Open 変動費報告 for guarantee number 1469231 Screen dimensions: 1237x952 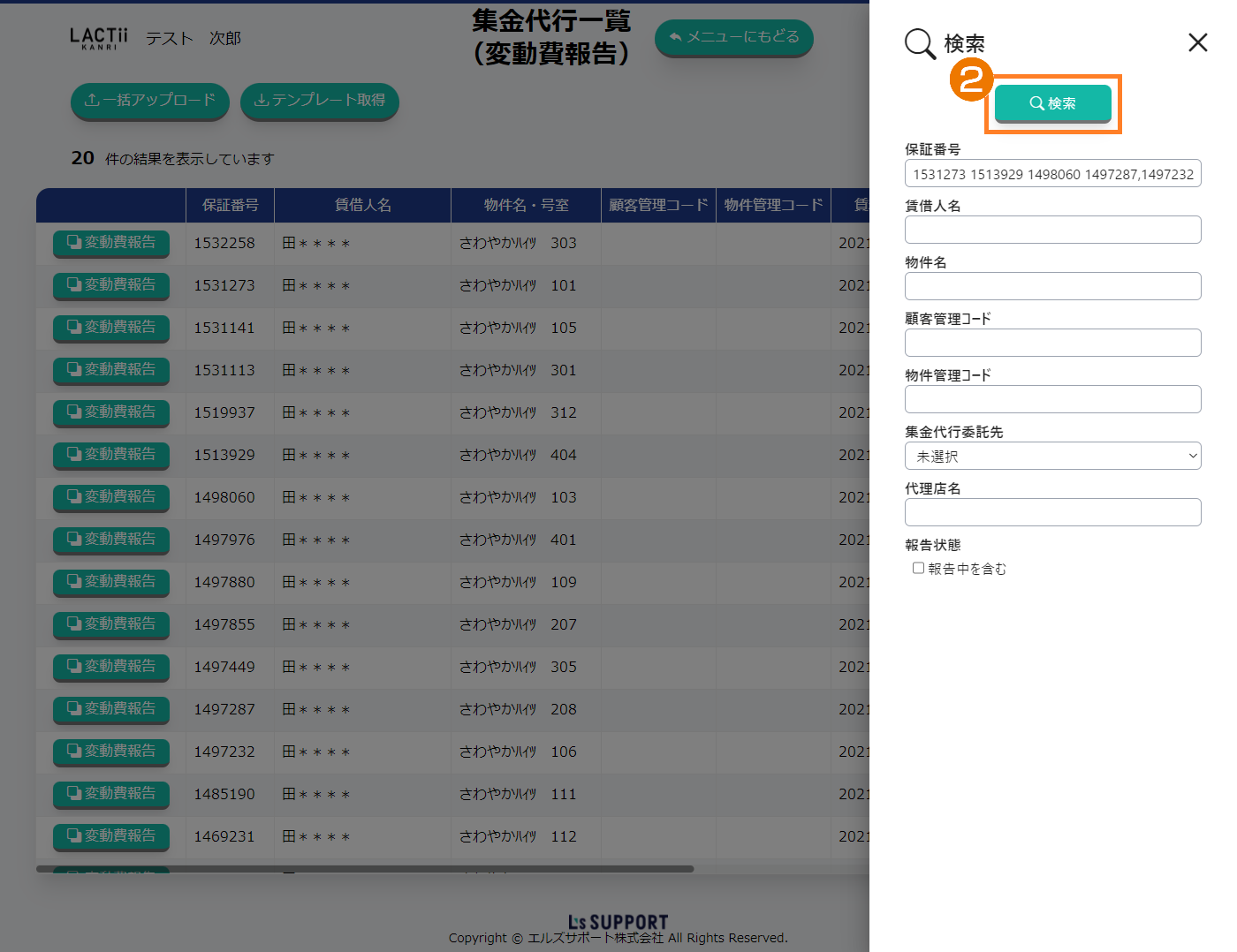pyautogui.click(x=111, y=836)
